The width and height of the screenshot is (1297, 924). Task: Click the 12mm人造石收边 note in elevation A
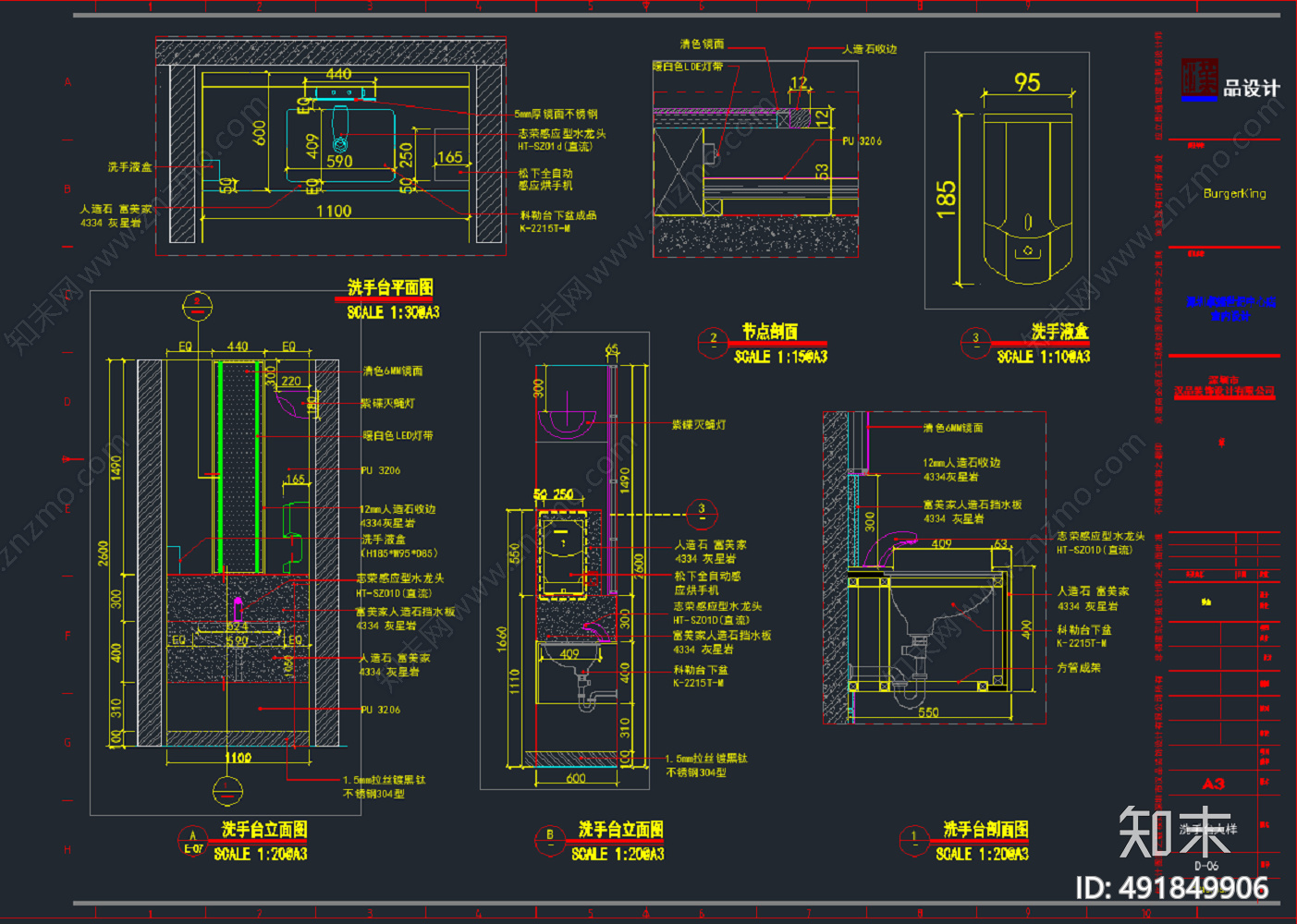click(398, 517)
